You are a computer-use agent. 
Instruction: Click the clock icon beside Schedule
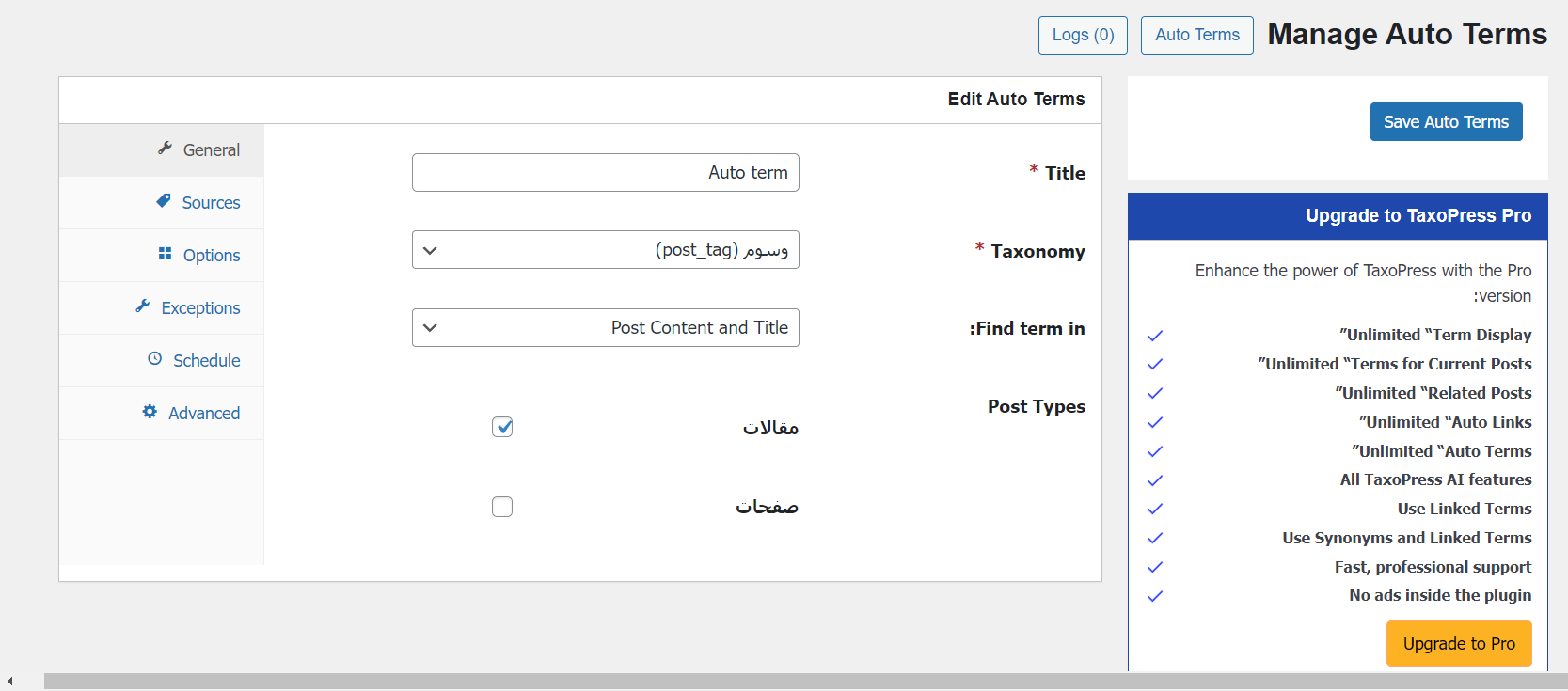tap(155, 359)
